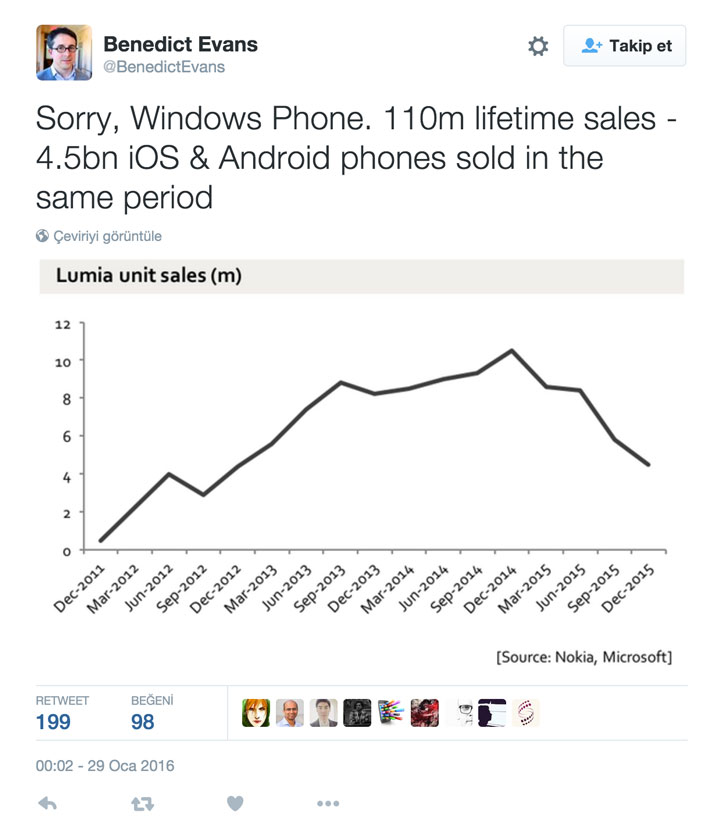Open the pink swirl logo avatar
728x837 pixels.
[526, 713]
